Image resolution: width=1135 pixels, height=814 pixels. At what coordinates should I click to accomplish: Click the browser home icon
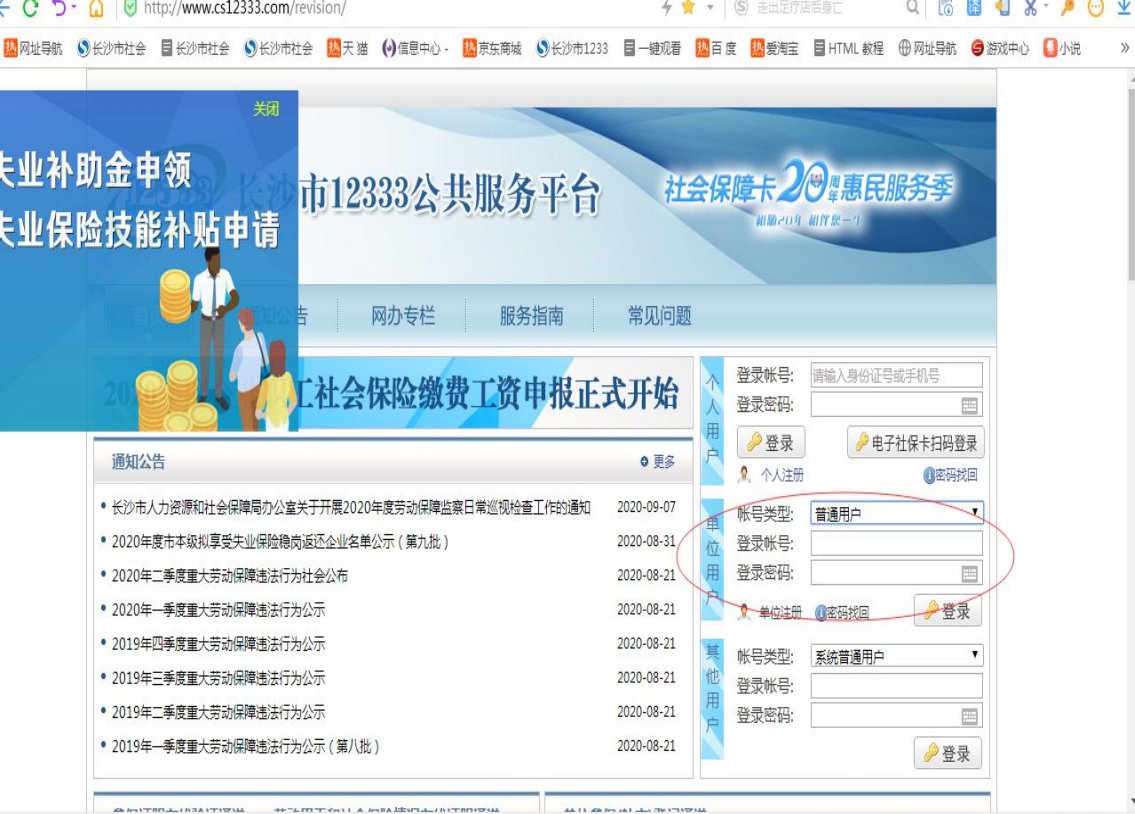(x=97, y=9)
